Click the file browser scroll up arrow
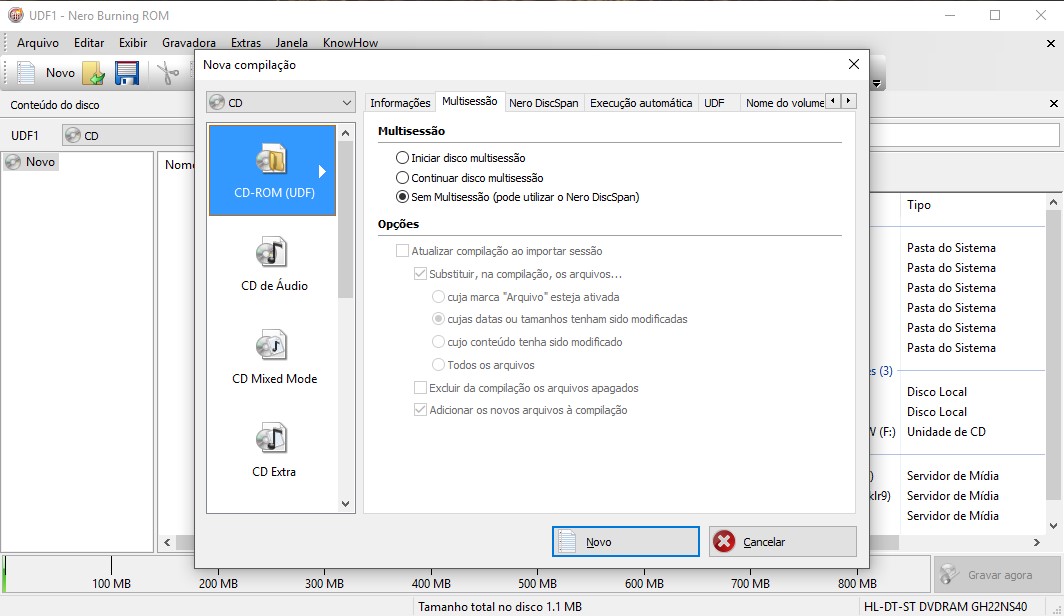Viewport: 1064px width, 616px height. pyautogui.click(x=1053, y=202)
